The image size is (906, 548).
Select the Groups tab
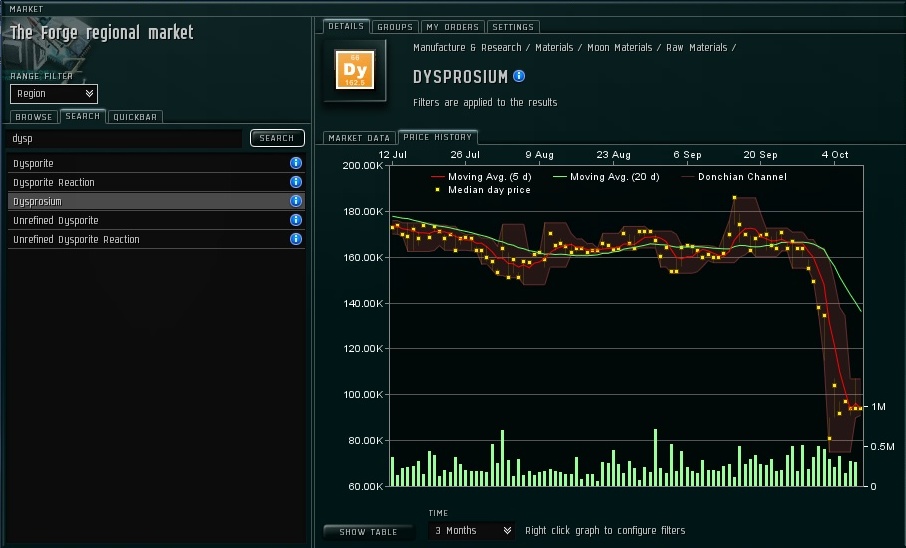[395, 27]
